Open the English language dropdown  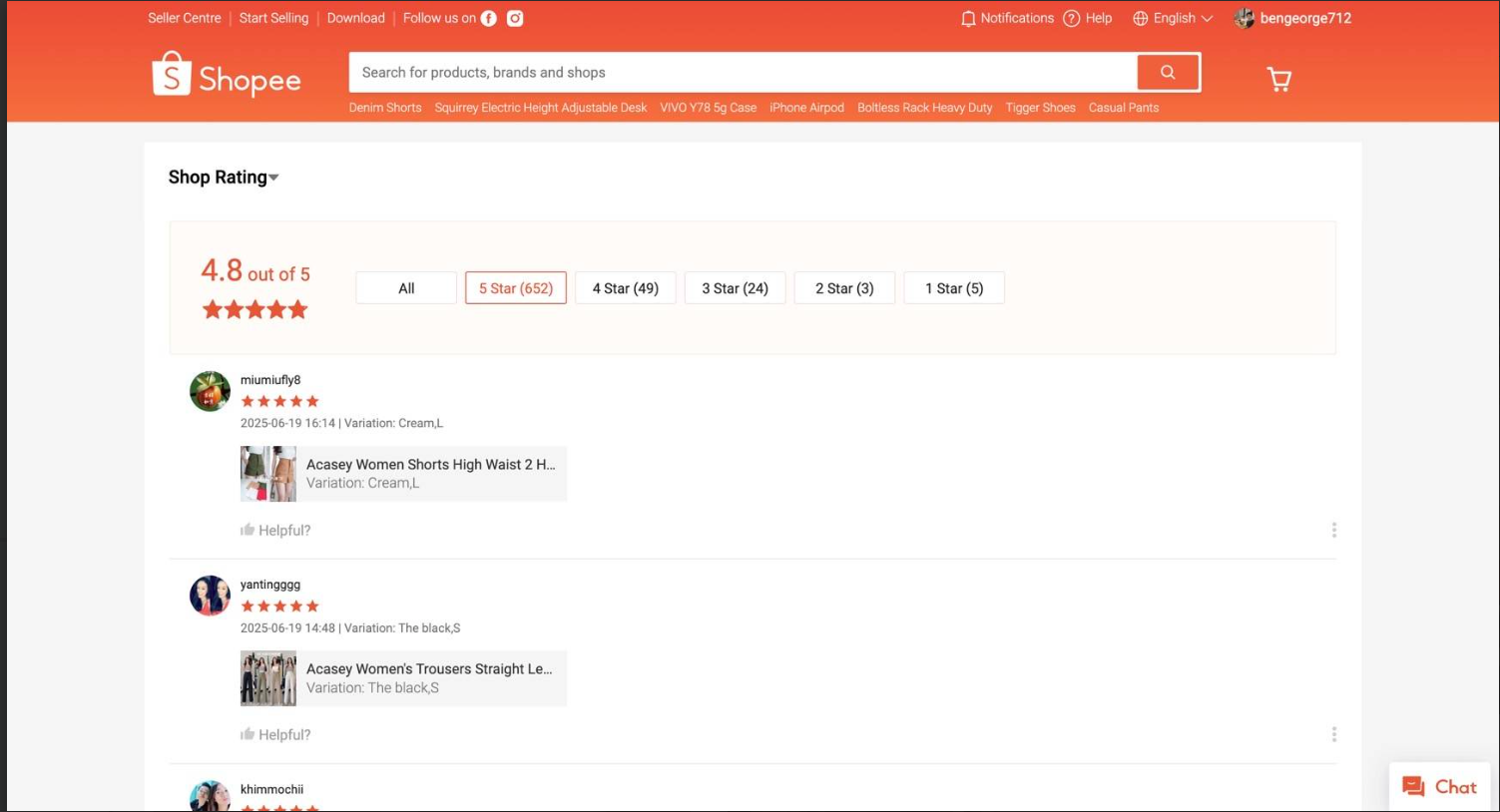tap(1174, 18)
